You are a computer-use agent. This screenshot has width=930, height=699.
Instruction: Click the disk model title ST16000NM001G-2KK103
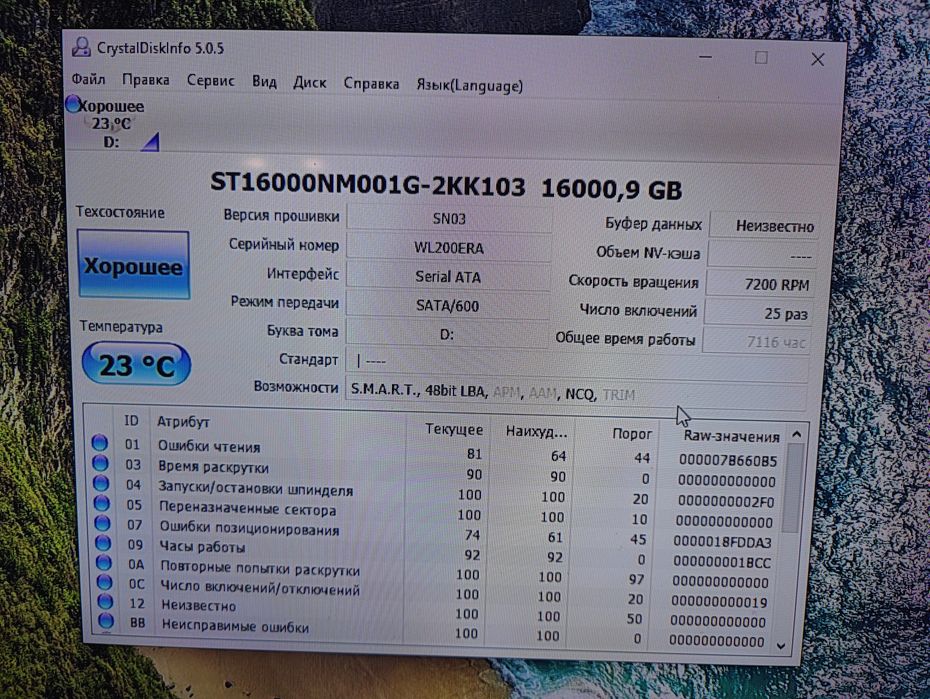click(368, 184)
